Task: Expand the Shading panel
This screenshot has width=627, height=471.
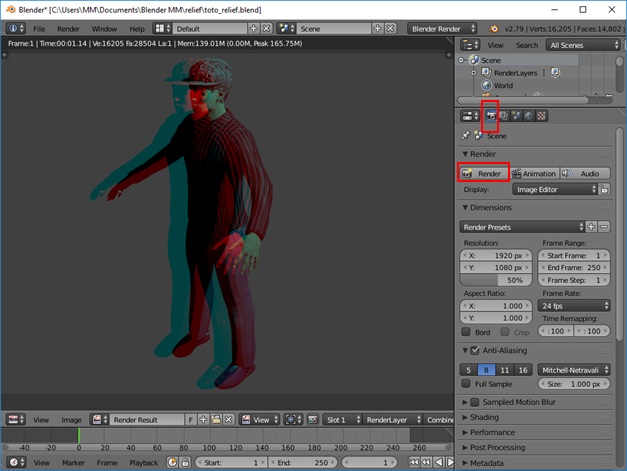Action: 484,417
